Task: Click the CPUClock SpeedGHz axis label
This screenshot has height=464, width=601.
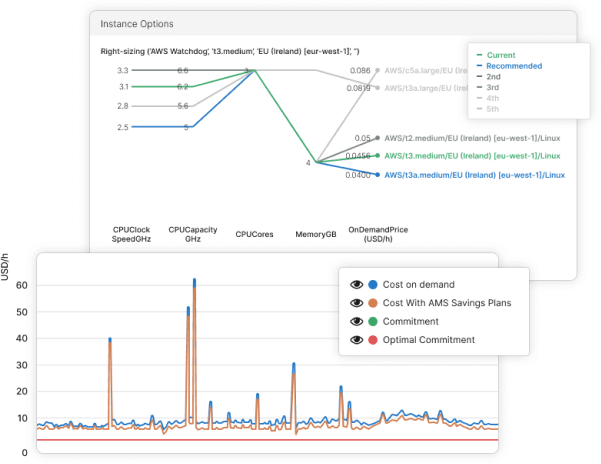Action: click(x=133, y=234)
